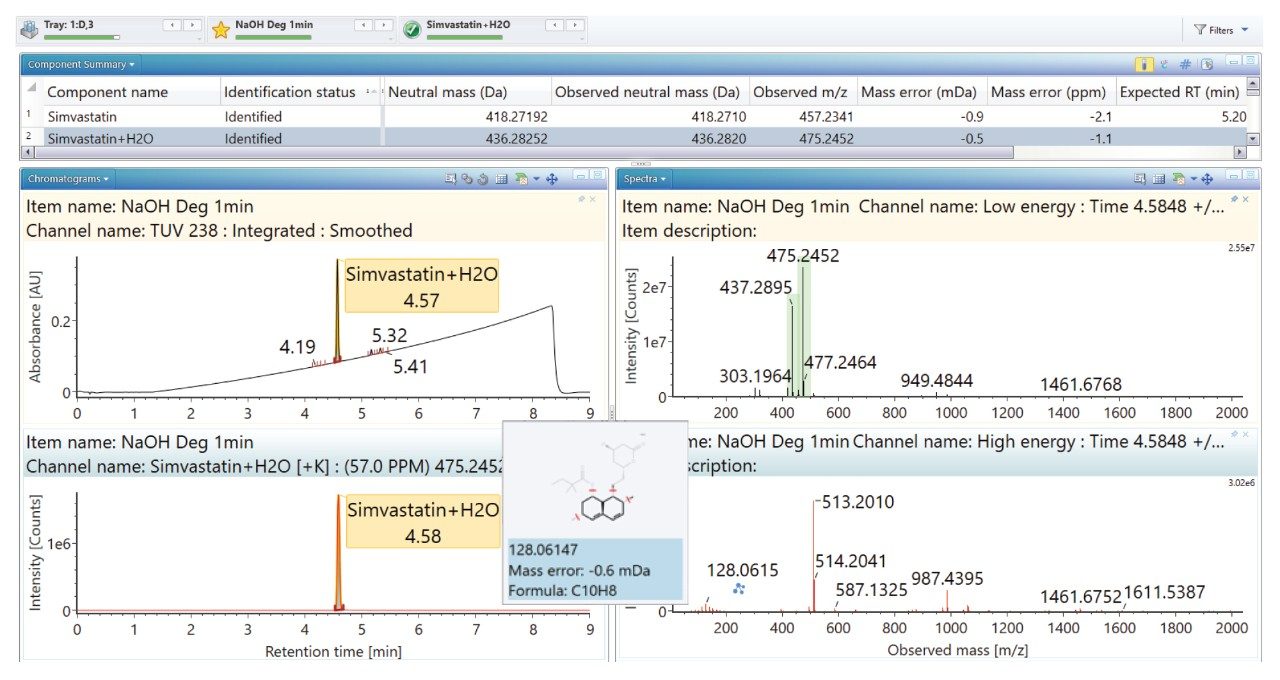Select the Simvastatin+H2O component row

(634, 138)
